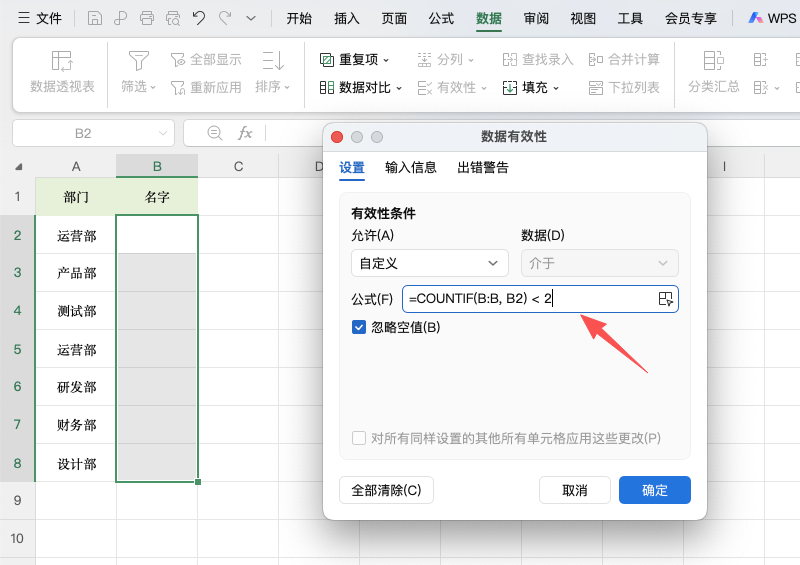
Task: Select column A header
Action: pos(76,166)
